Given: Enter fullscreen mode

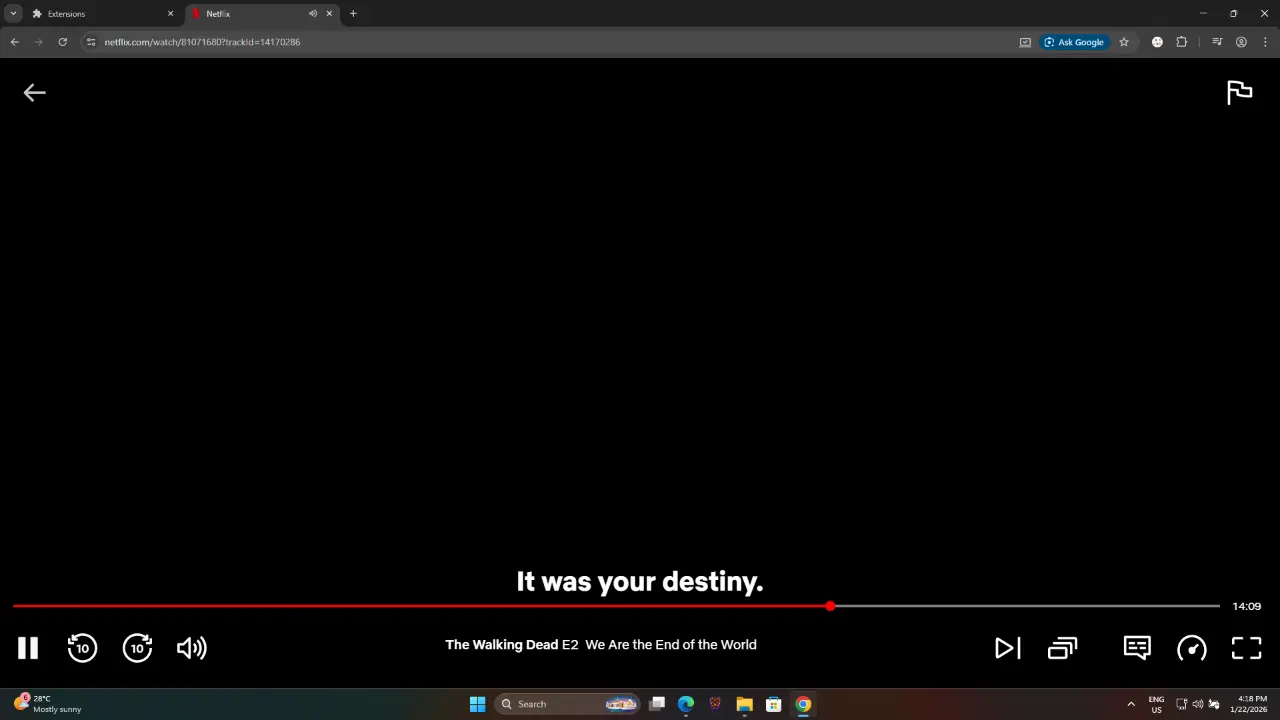Looking at the screenshot, I should [x=1246, y=648].
